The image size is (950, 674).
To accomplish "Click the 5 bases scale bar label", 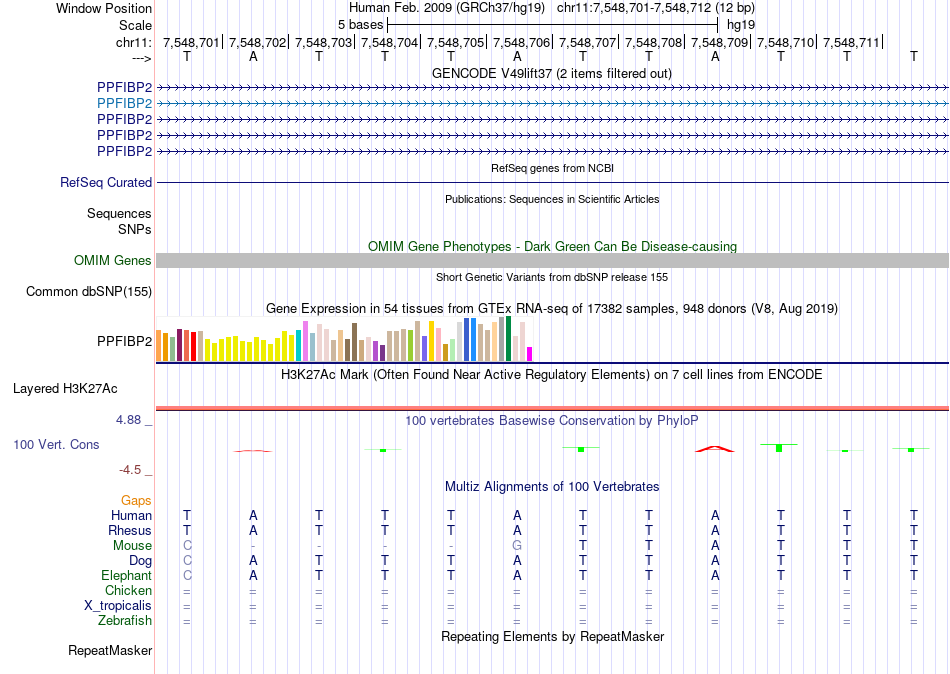I will (360, 25).
